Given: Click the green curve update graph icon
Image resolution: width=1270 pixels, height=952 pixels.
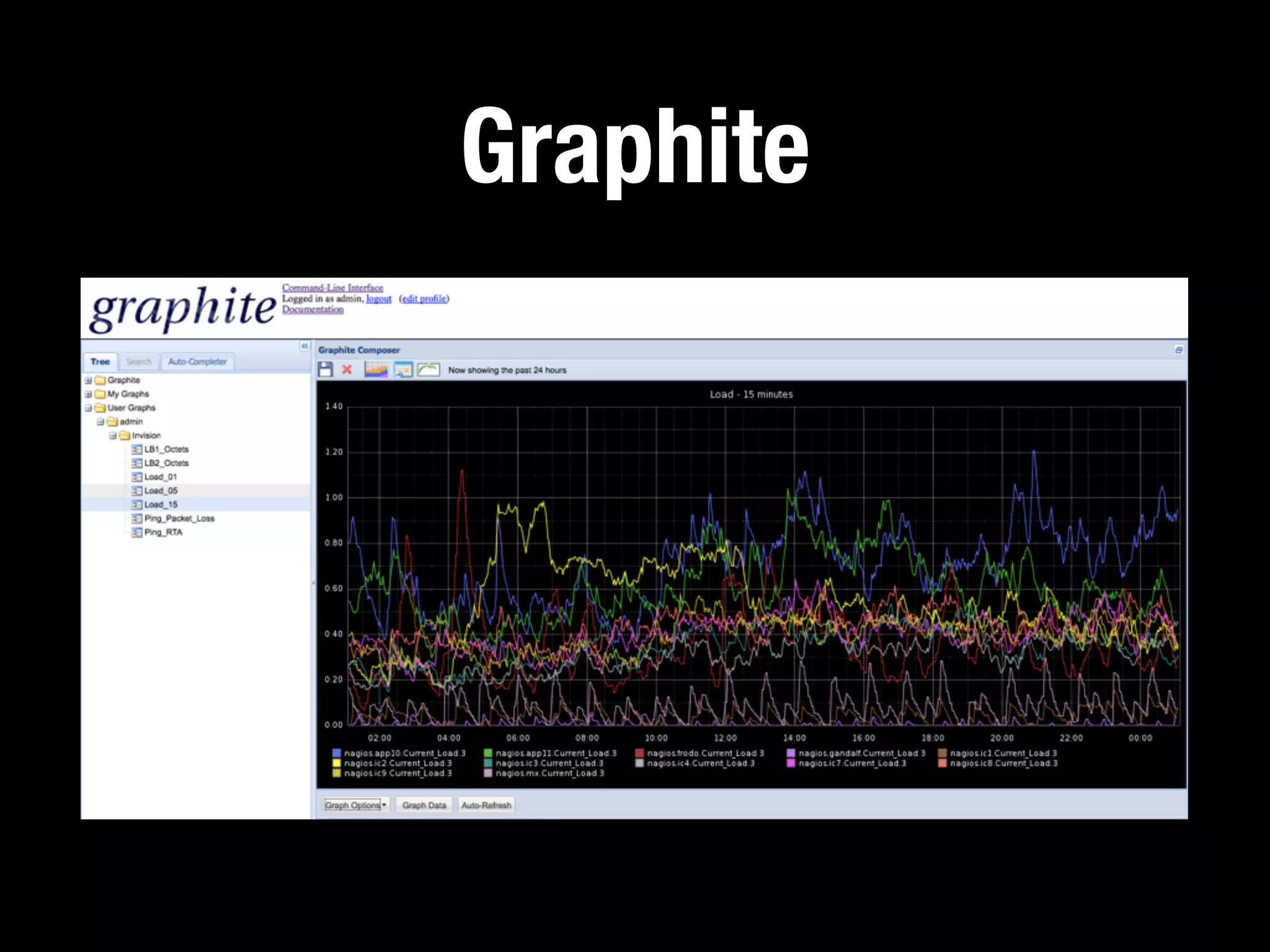Looking at the screenshot, I should click(429, 370).
